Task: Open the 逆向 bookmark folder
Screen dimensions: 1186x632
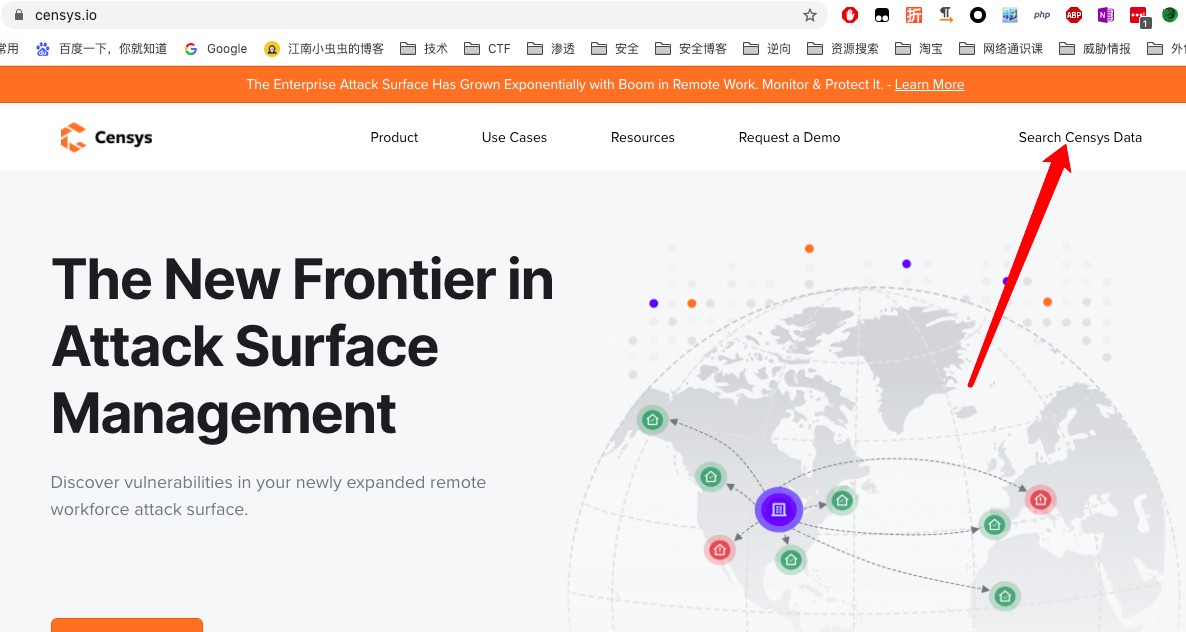Action: tap(767, 49)
